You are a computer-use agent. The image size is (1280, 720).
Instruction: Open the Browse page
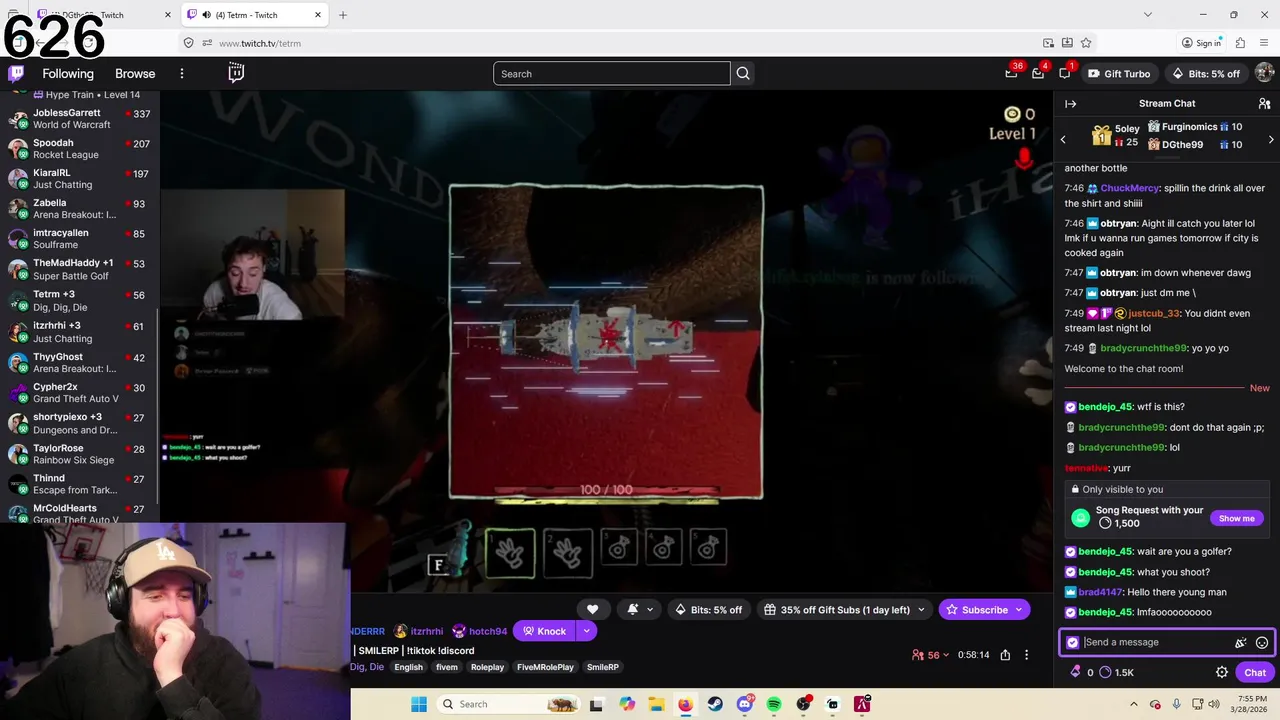point(135,73)
